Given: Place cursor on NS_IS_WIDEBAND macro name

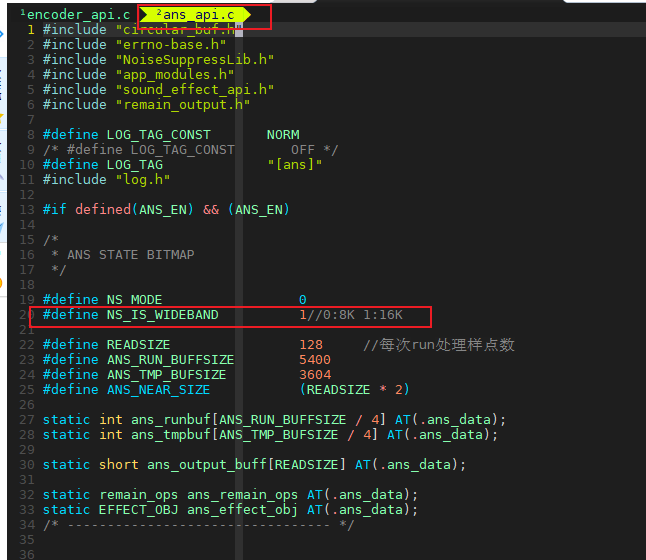Looking at the screenshot, I should pyautogui.click(x=162, y=315).
